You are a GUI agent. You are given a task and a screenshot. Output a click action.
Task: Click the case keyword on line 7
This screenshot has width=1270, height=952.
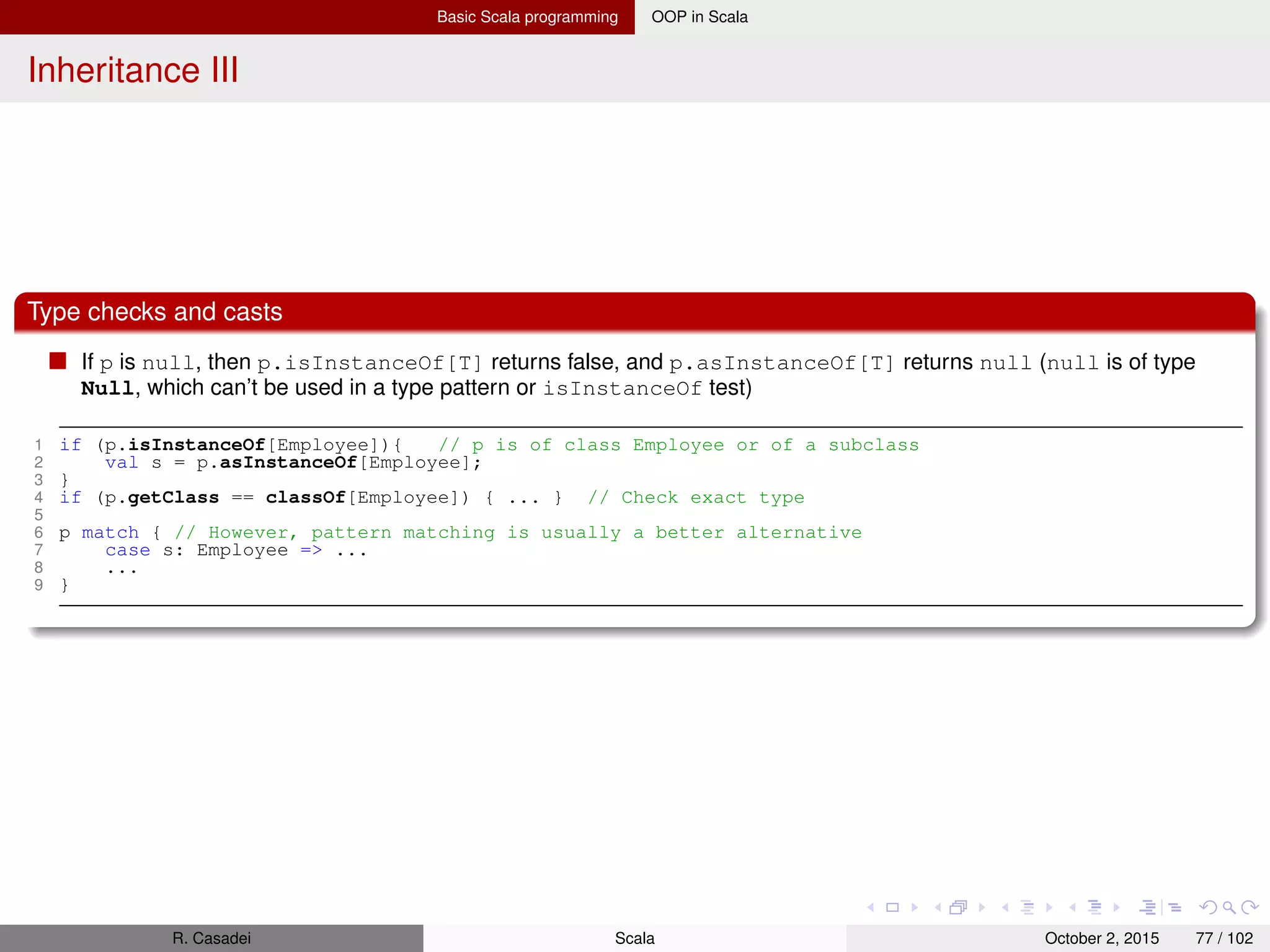tap(128, 550)
